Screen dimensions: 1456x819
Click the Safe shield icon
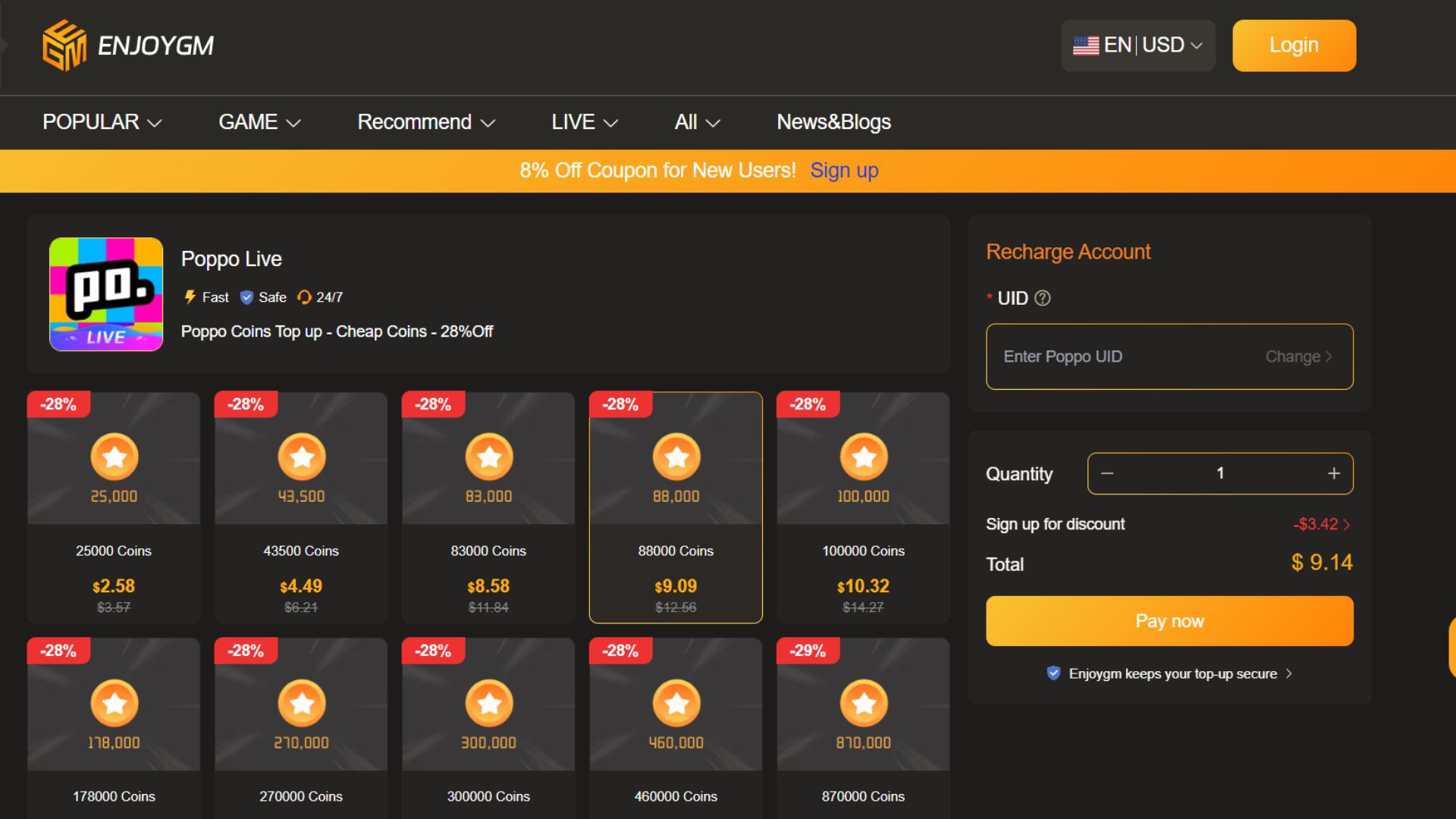[x=246, y=297]
